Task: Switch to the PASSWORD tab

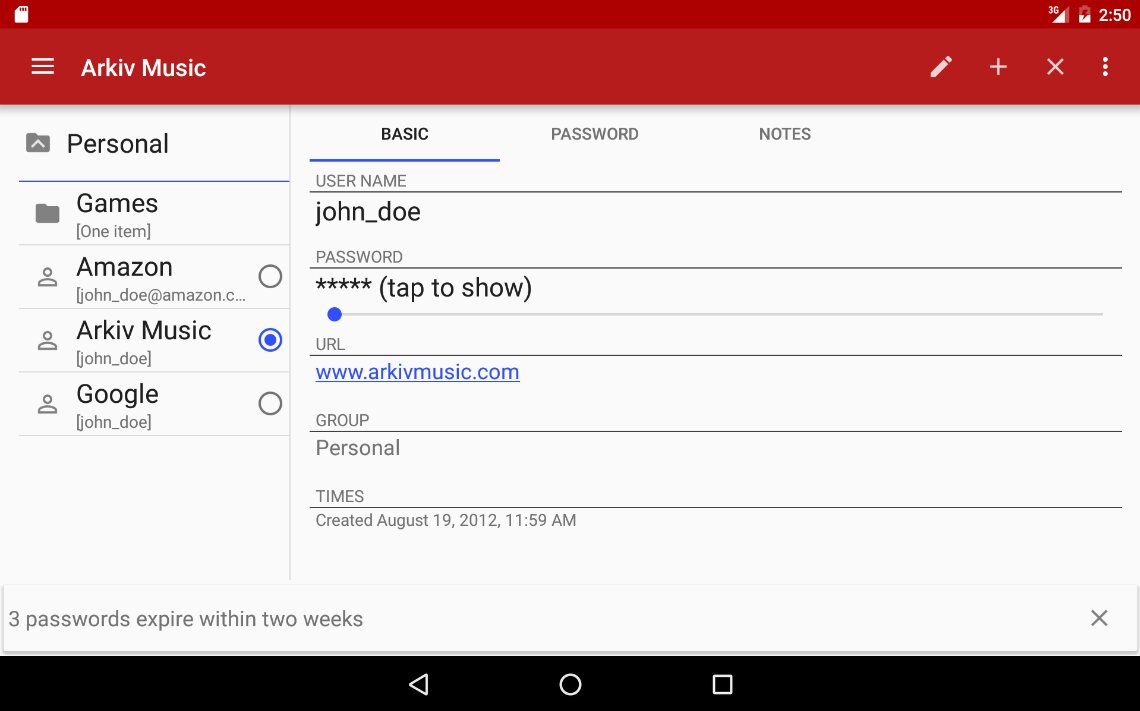Action: pos(594,134)
